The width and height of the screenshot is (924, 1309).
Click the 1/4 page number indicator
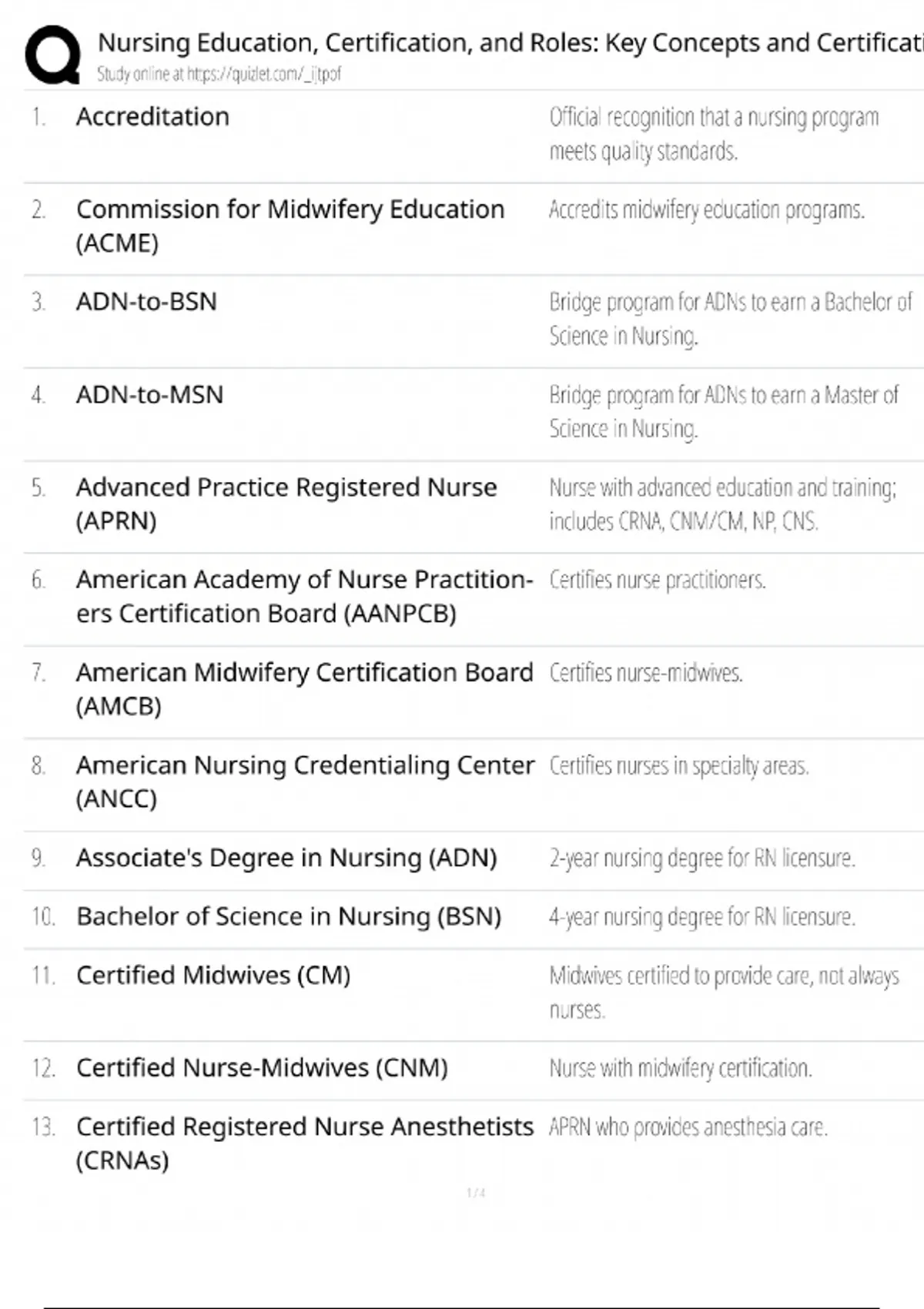[476, 1193]
